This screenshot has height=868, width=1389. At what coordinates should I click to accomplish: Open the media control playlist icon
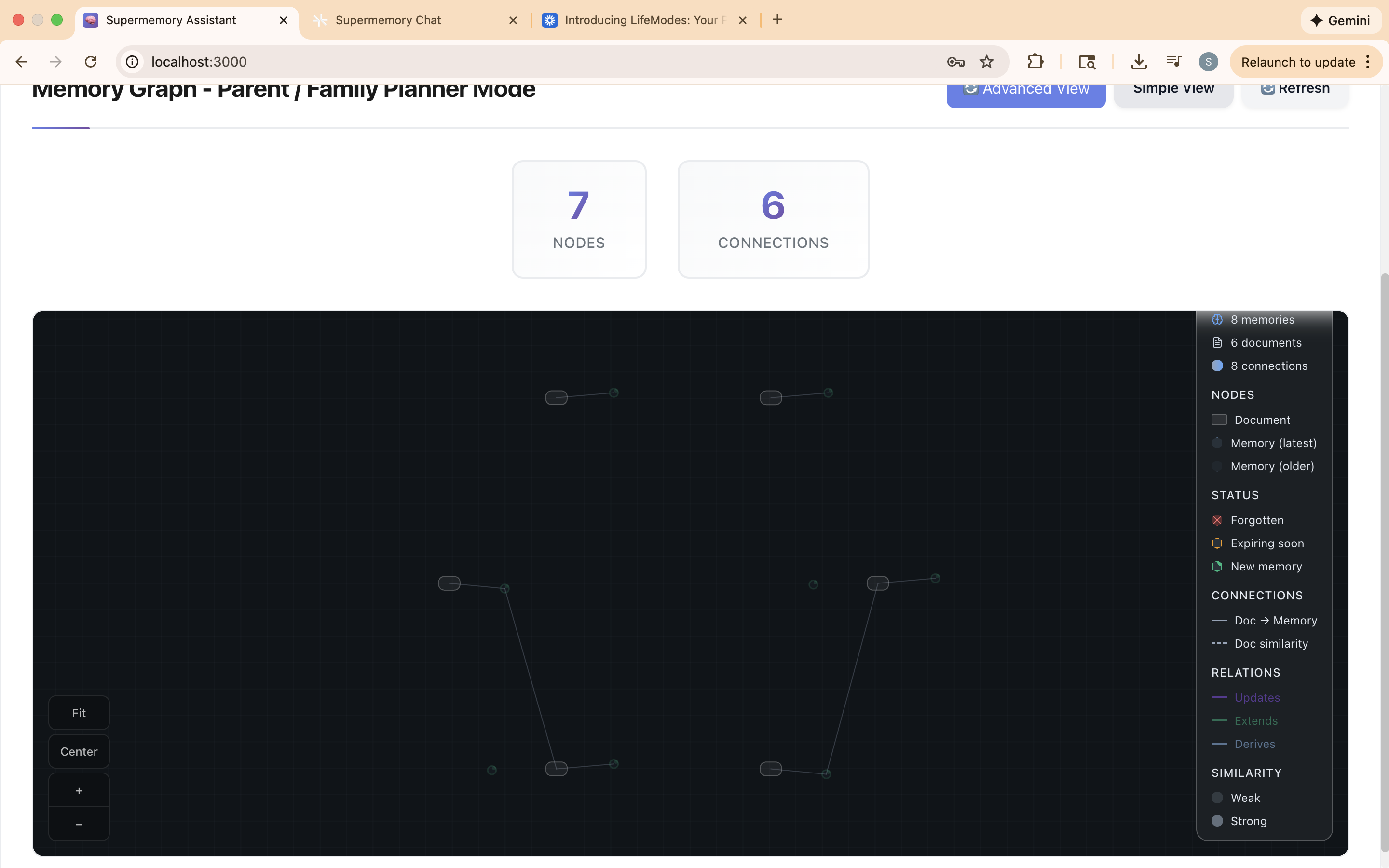click(1173, 61)
